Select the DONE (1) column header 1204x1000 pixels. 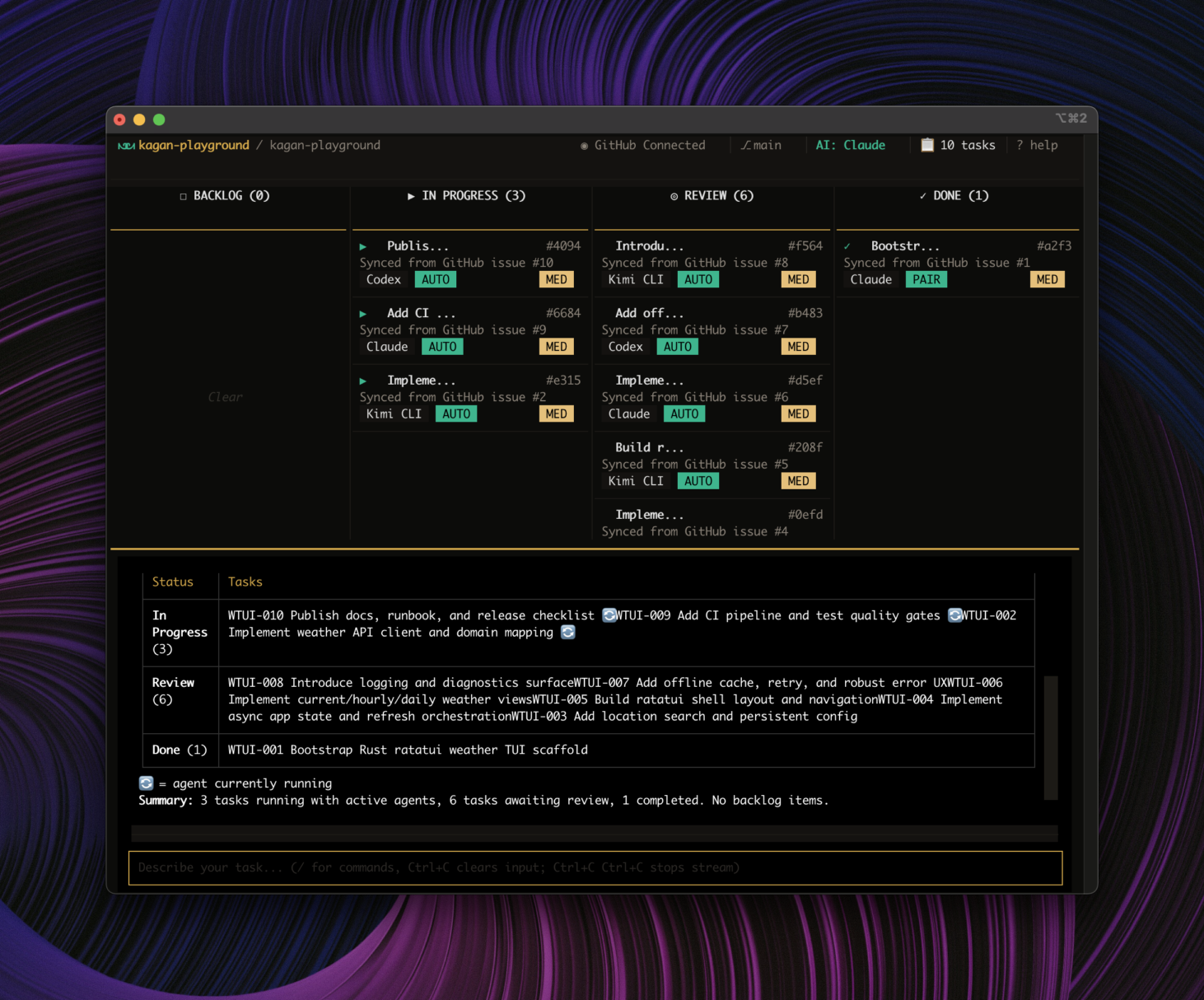954,196
